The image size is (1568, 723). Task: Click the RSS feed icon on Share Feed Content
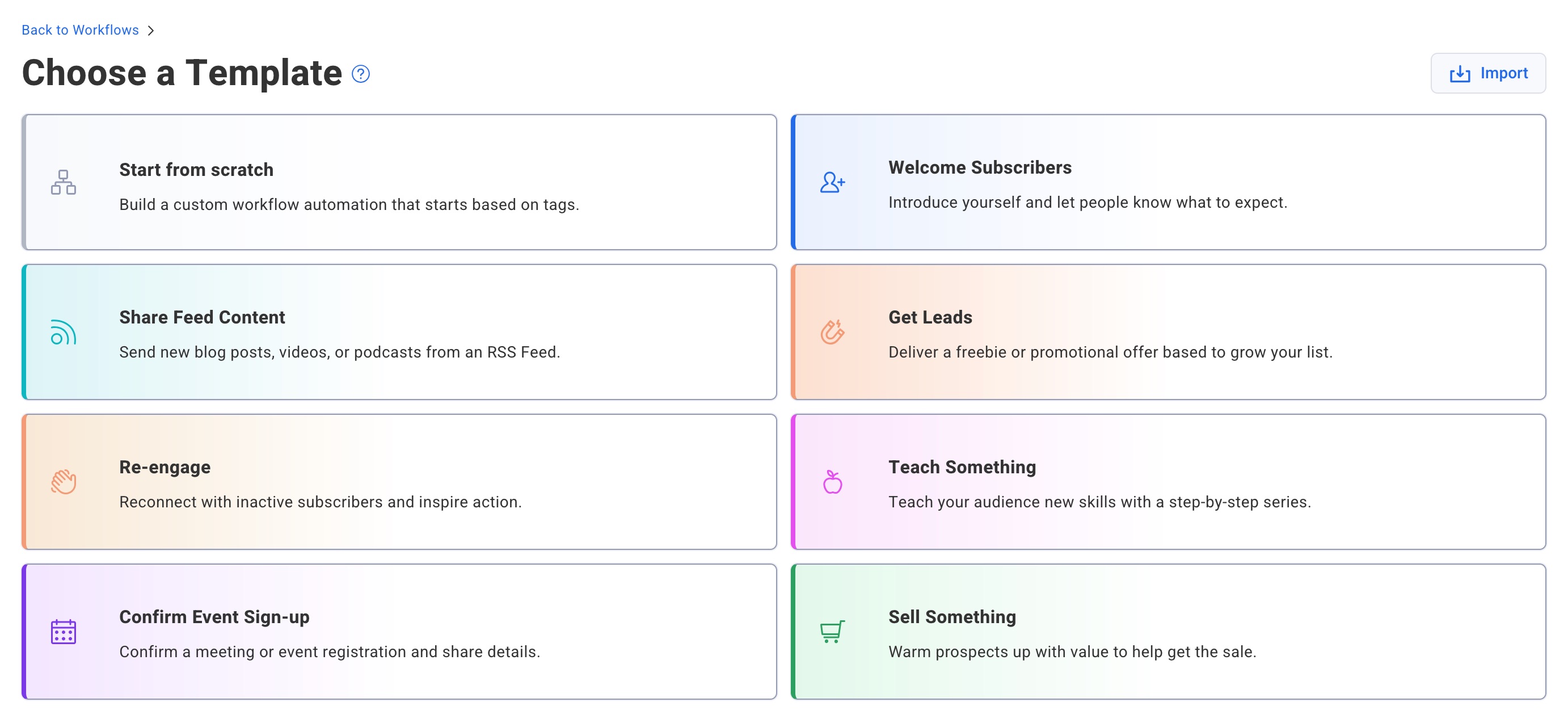pos(63,332)
